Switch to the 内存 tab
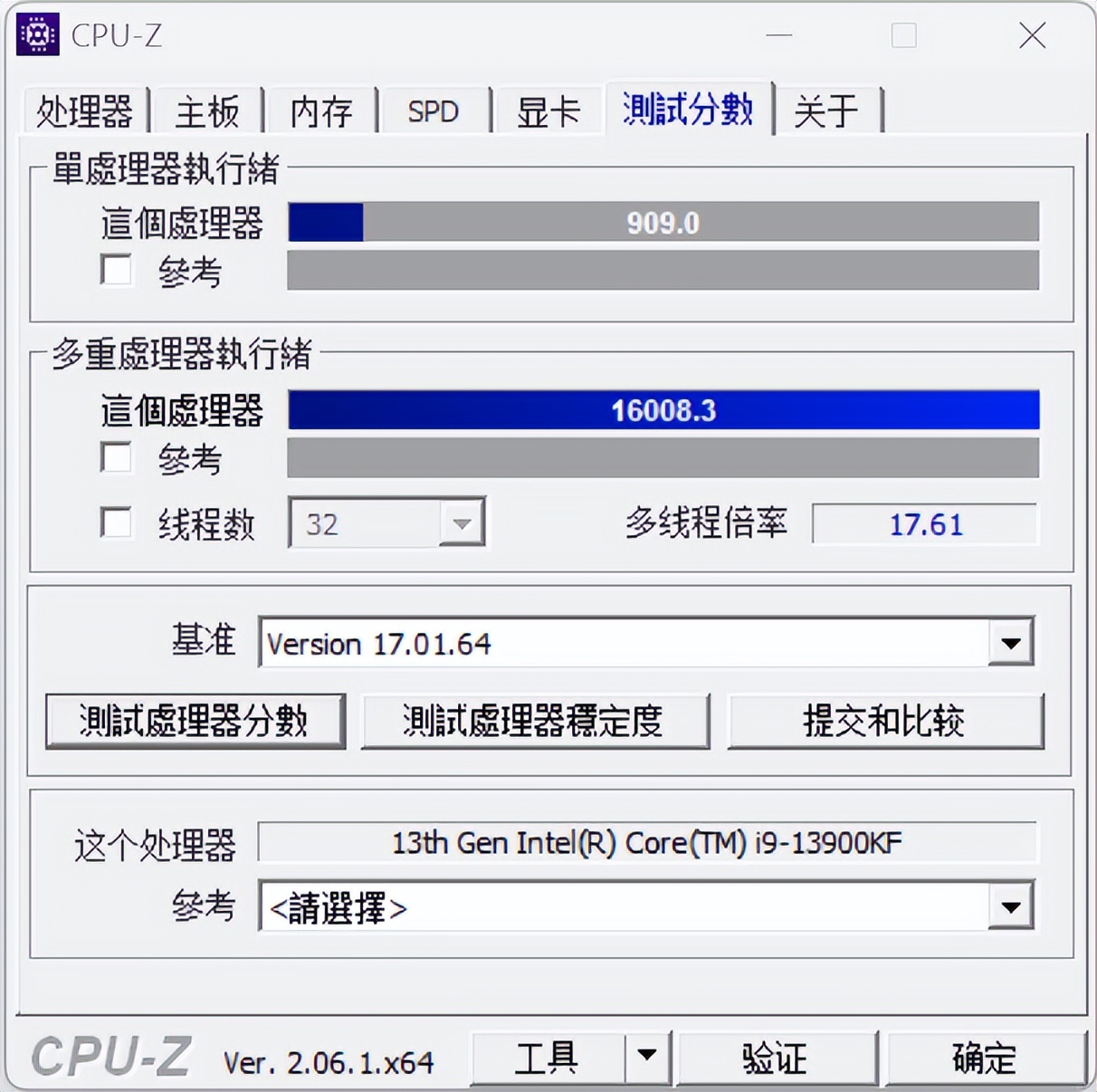Viewport: 1097px width, 1092px height. click(321, 110)
